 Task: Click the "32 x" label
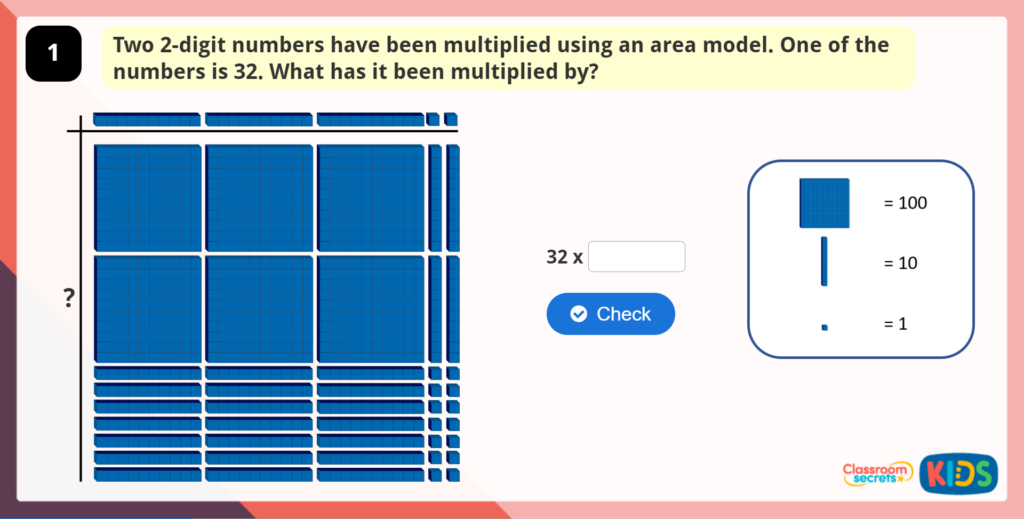[564, 257]
